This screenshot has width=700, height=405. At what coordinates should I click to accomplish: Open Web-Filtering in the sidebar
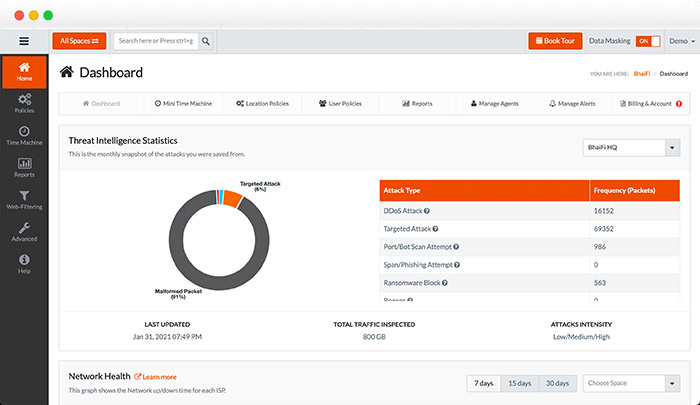24,199
